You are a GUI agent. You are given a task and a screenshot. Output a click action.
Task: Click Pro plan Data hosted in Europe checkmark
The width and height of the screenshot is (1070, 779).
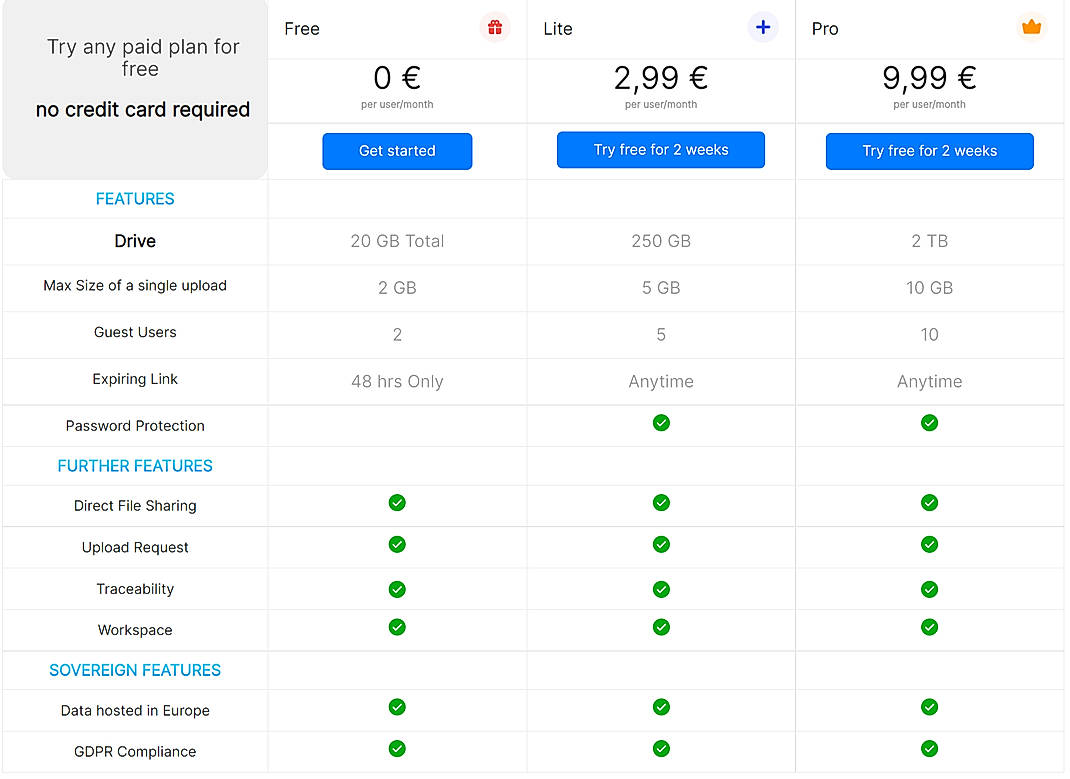pos(929,707)
